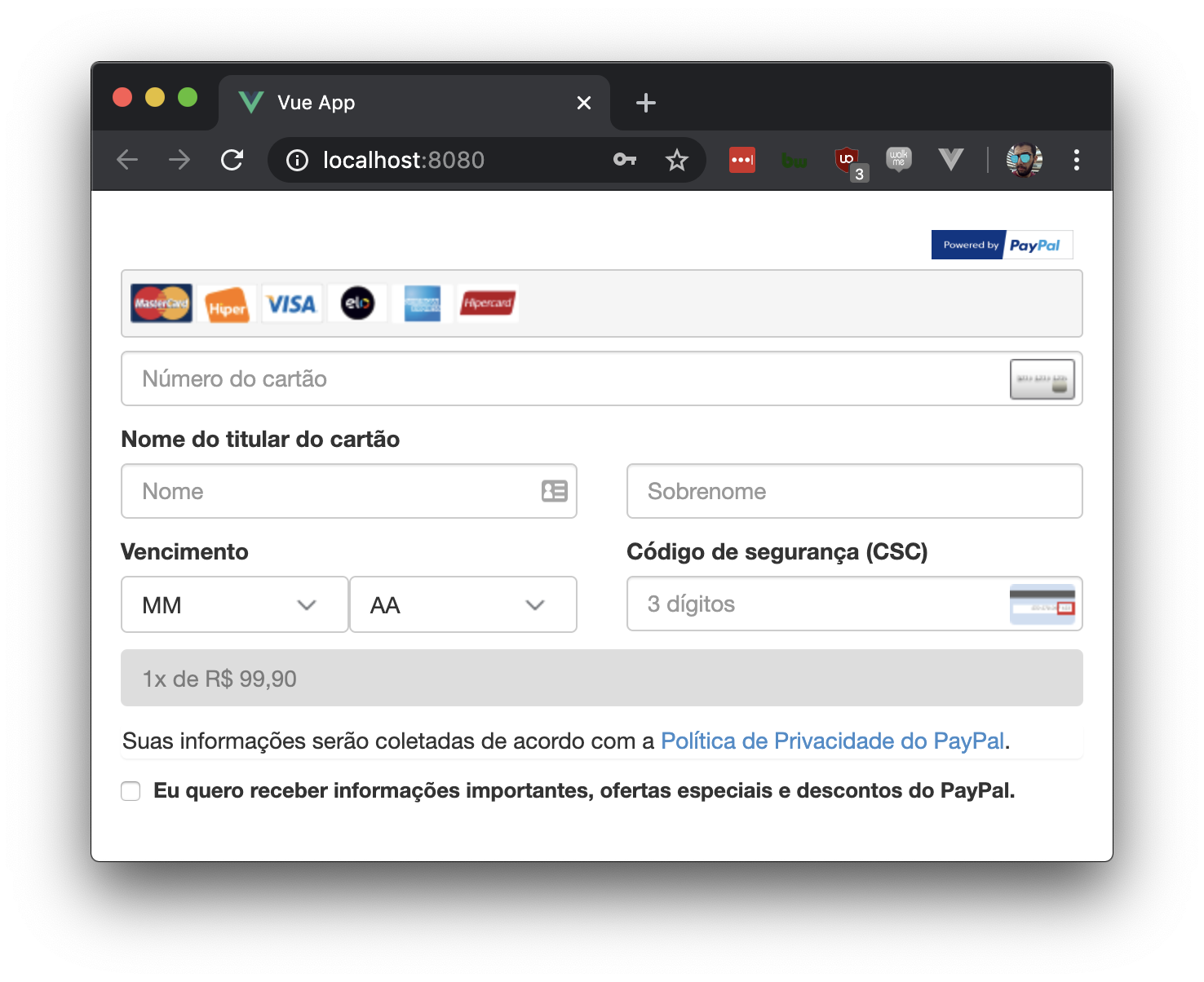1204x982 pixels.
Task: Open the red LastPass extension icon
Action: pyautogui.click(x=742, y=160)
